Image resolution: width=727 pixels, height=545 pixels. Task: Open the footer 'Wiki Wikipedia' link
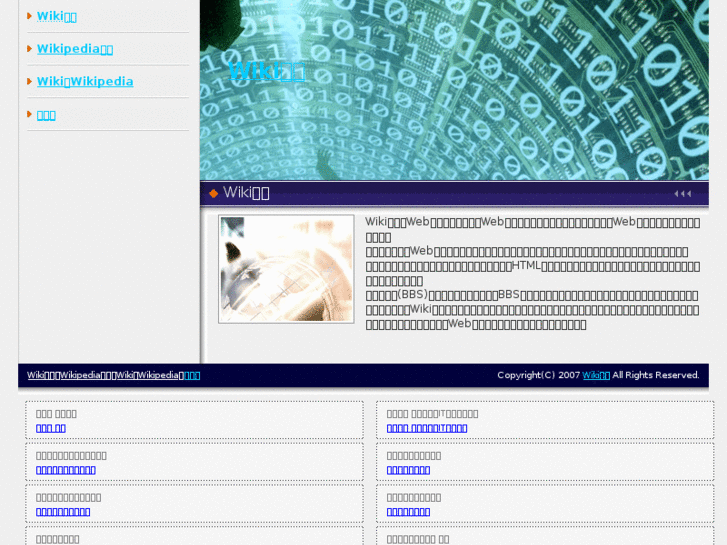(147, 375)
